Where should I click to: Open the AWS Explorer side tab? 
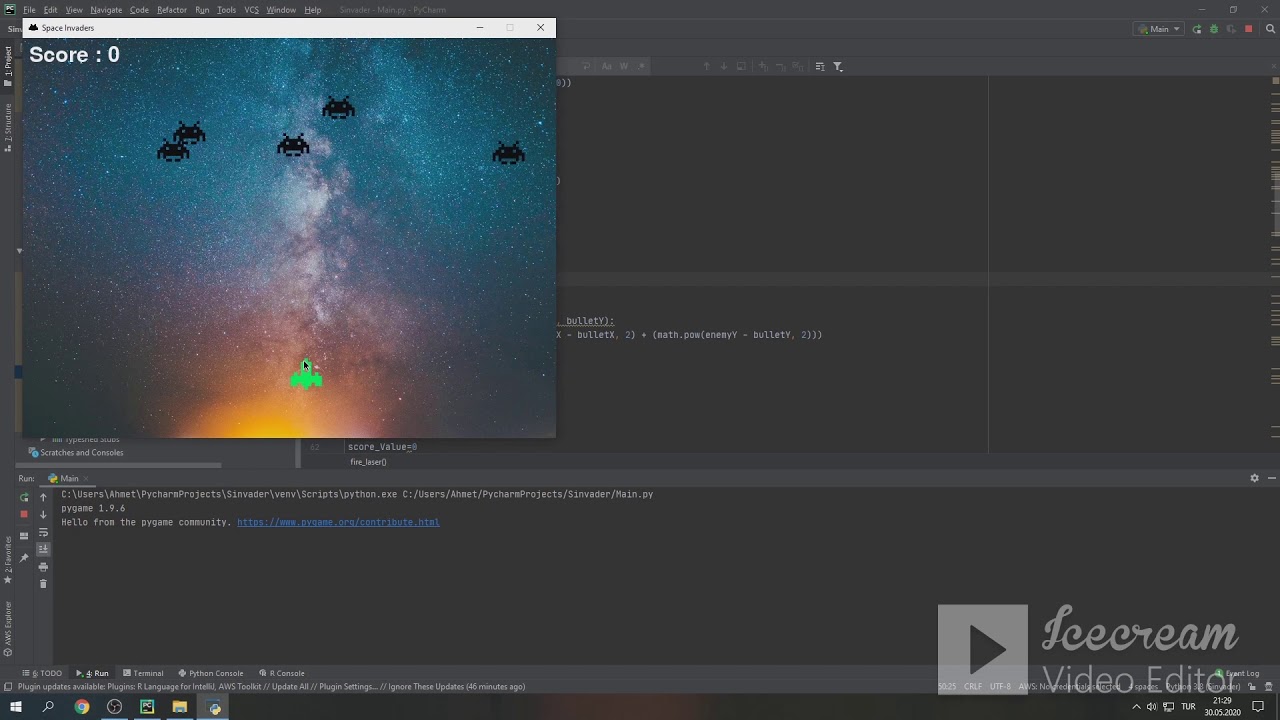tap(8, 628)
